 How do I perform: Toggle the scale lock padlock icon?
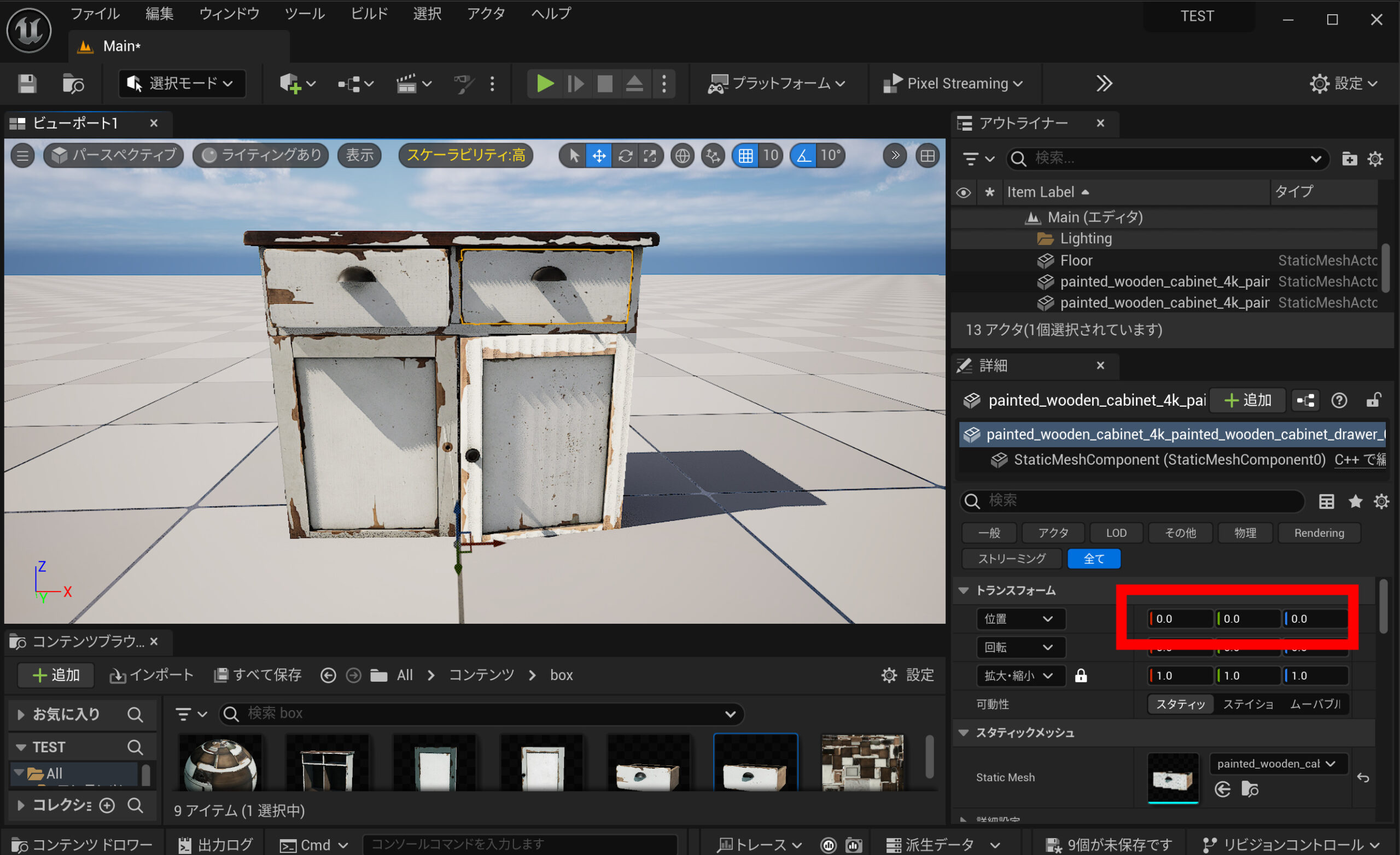tap(1081, 676)
